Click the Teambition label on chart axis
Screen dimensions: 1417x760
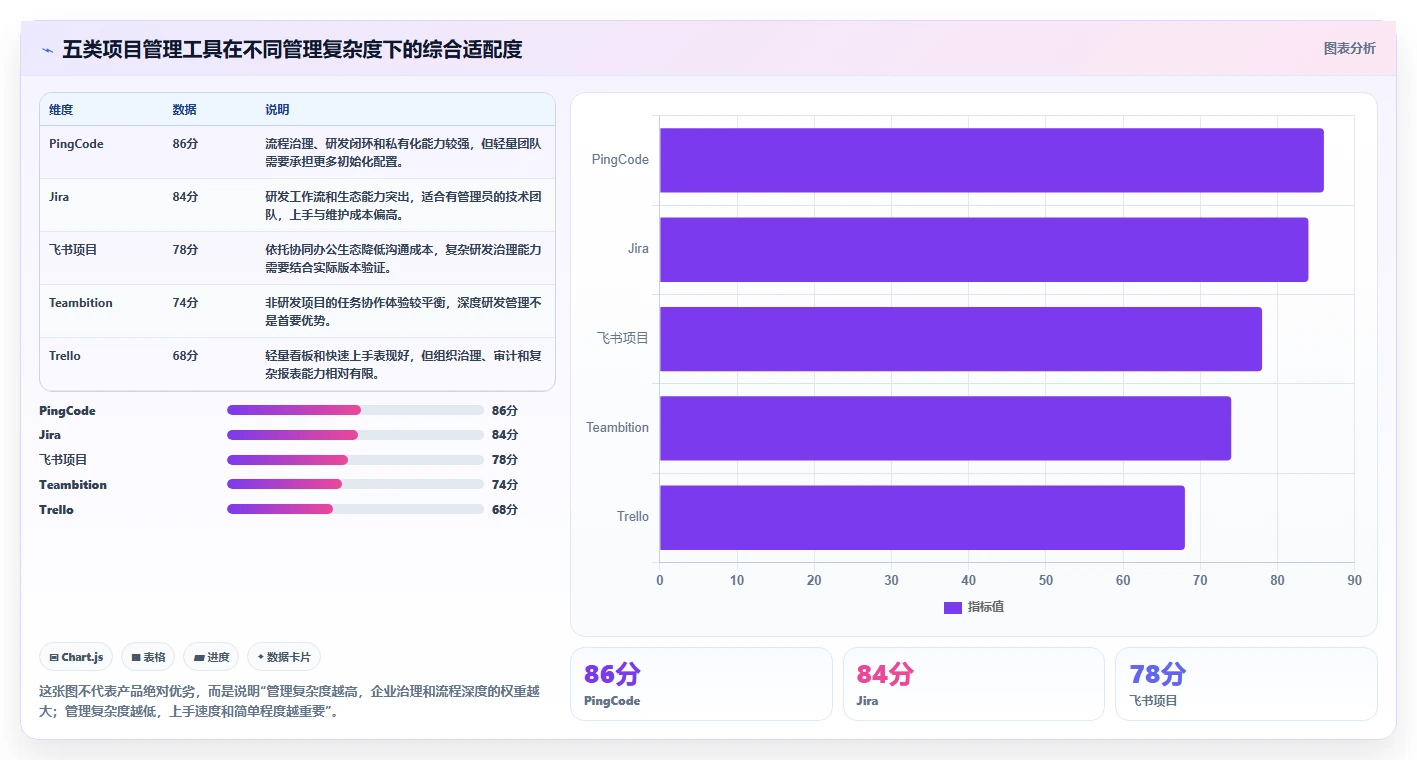pos(617,428)
